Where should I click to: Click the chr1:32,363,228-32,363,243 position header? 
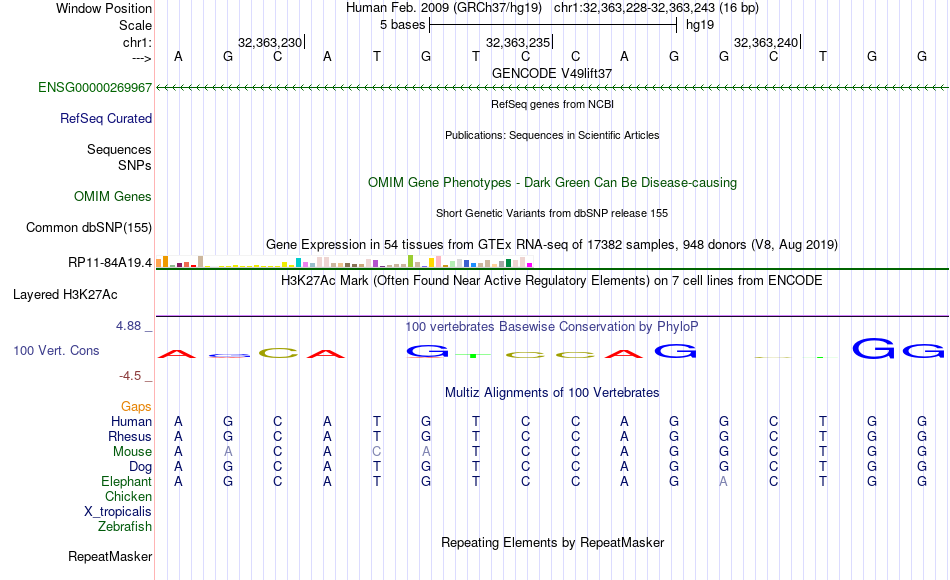656,8
